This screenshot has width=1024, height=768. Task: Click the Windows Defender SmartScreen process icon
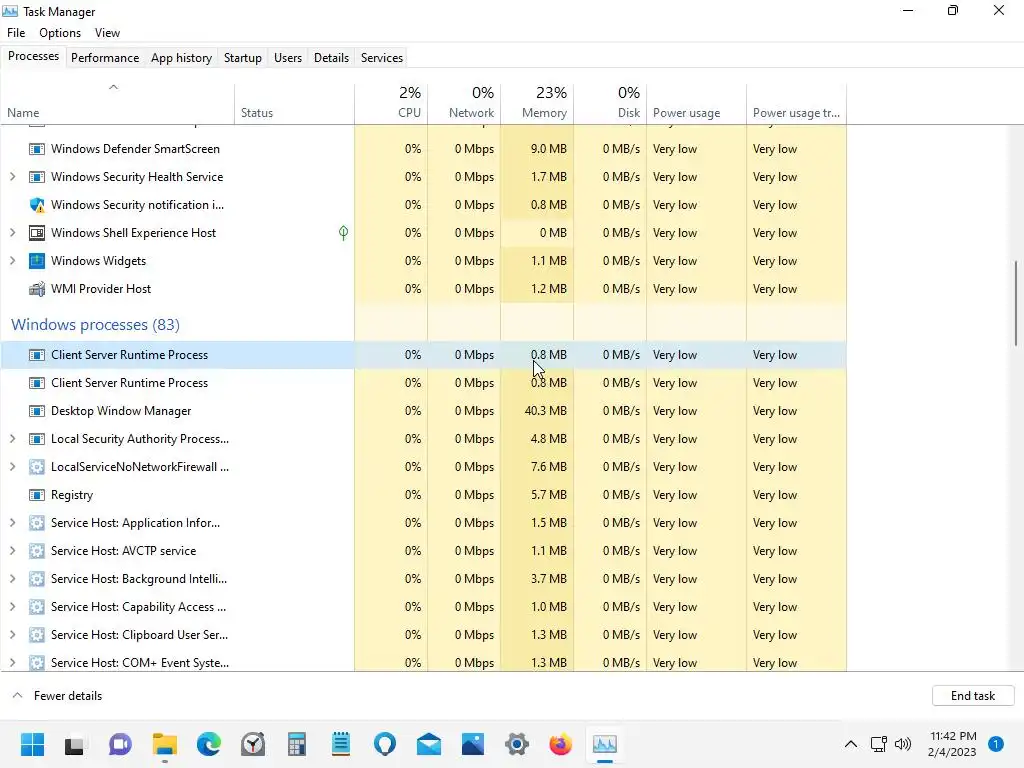tap(37, 149)
